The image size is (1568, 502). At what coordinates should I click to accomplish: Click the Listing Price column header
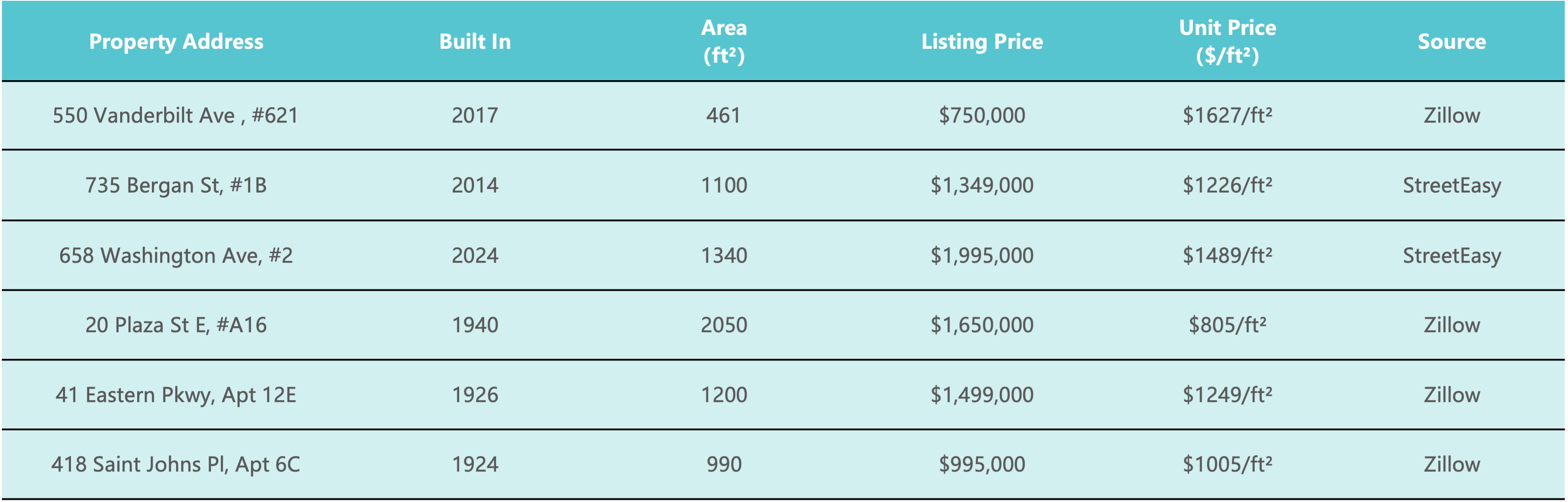tap(982, 41)
